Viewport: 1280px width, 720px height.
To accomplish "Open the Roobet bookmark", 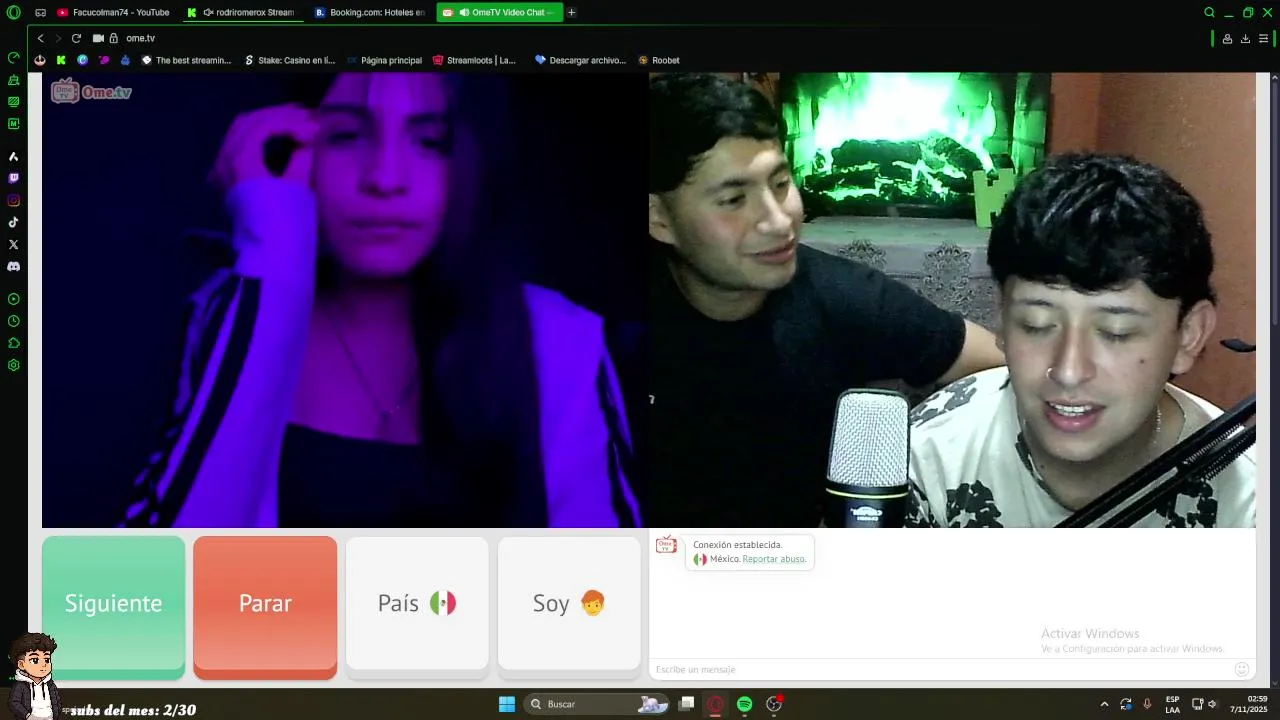I will (658, 60).
